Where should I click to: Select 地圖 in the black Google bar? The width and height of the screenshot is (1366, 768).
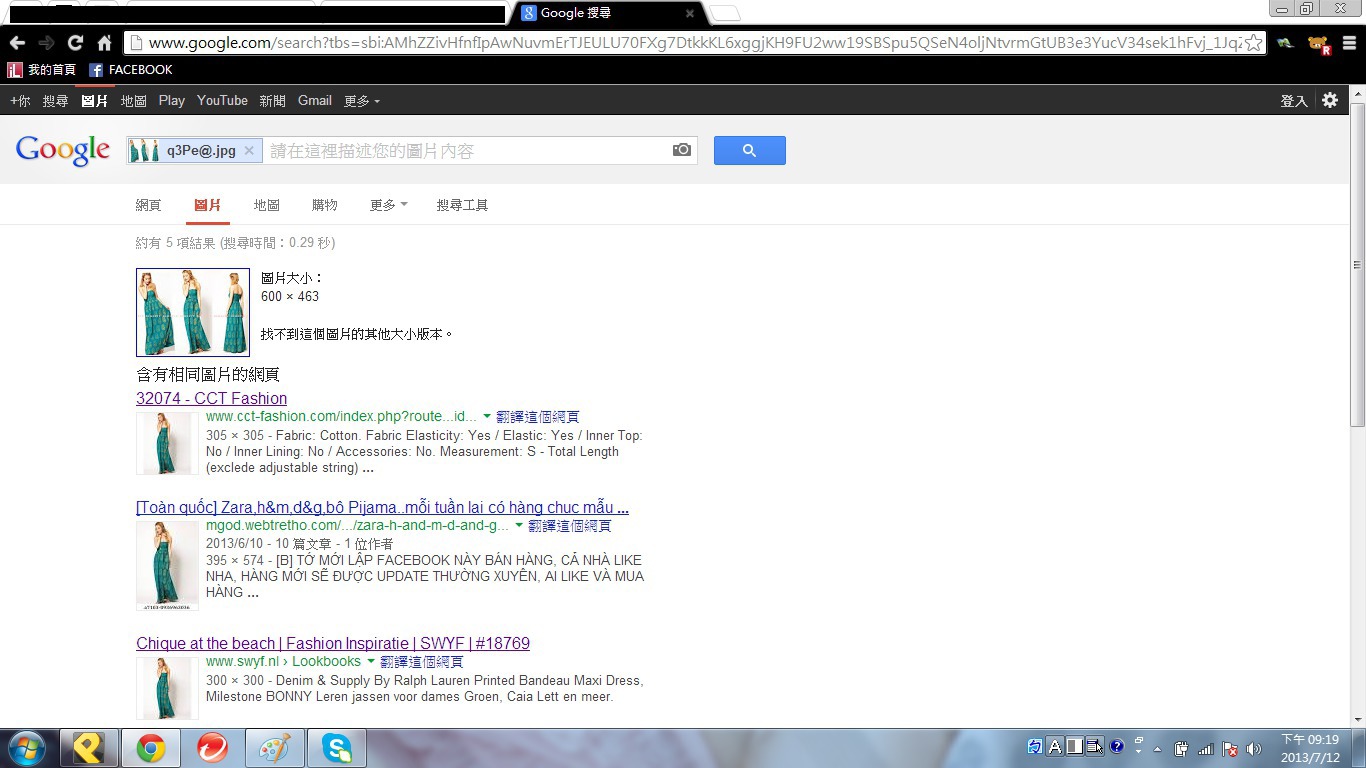click(x=134, y=100)
